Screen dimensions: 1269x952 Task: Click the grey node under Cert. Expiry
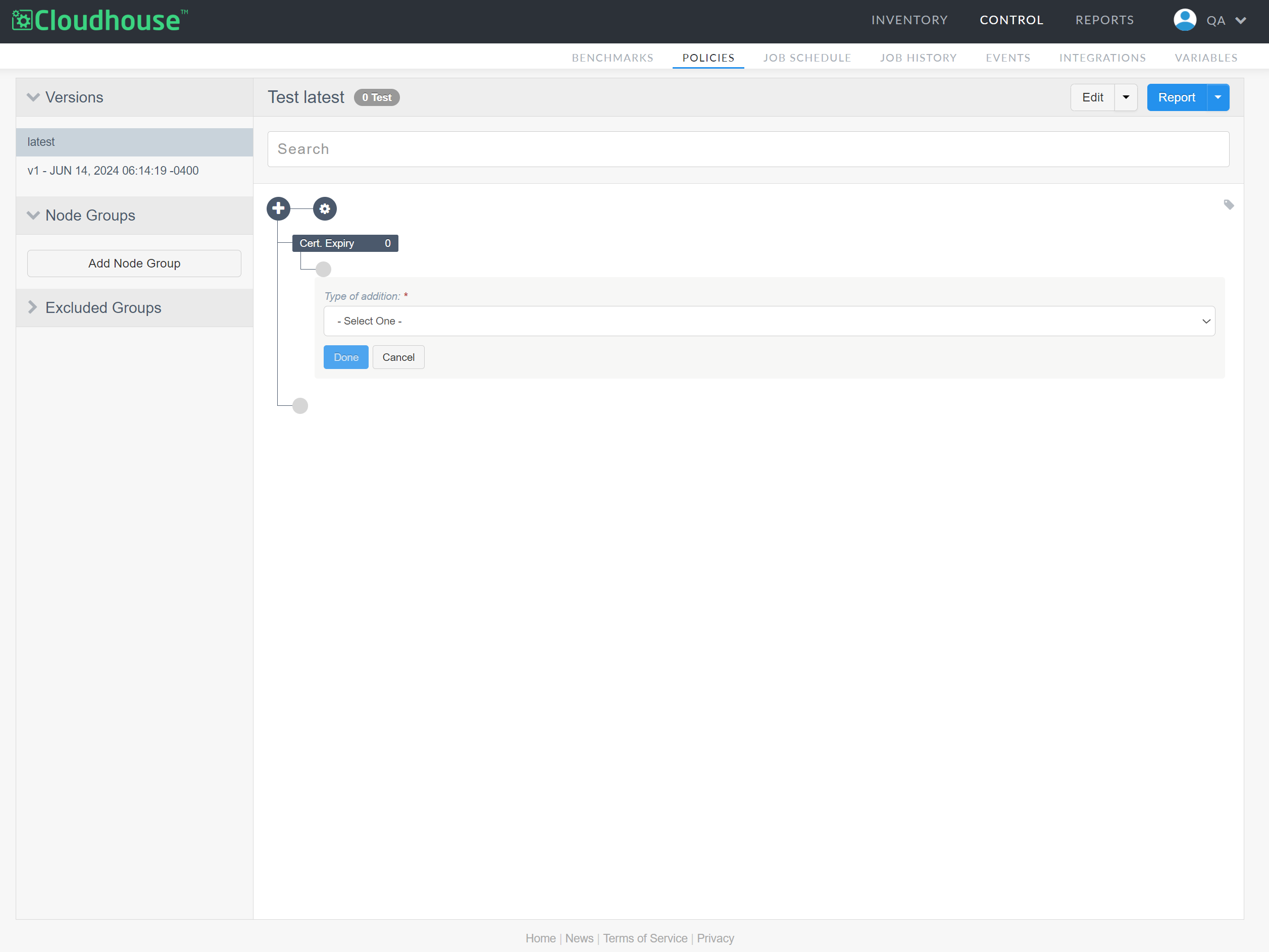(x=324, y=269)
